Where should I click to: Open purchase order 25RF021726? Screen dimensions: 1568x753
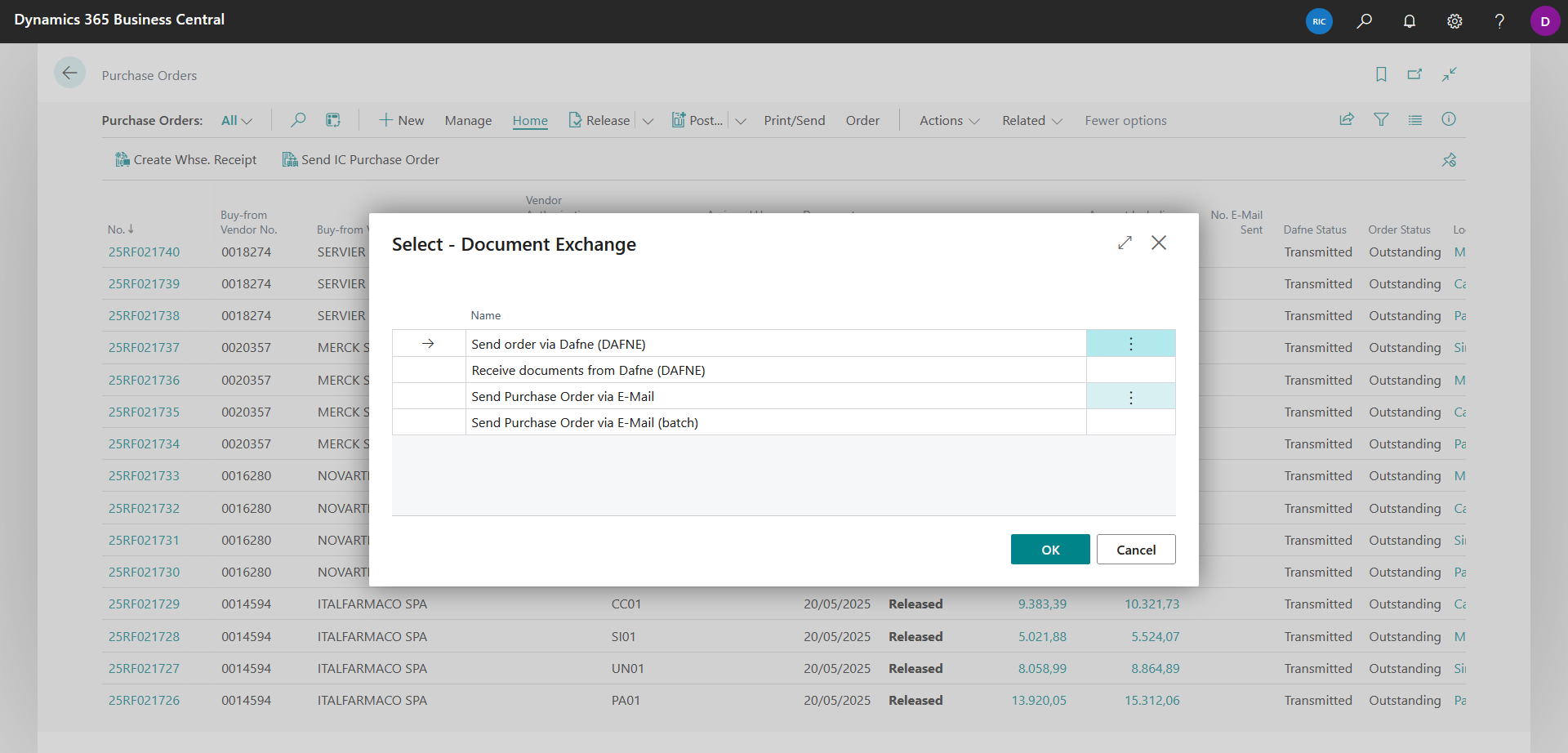145,700
